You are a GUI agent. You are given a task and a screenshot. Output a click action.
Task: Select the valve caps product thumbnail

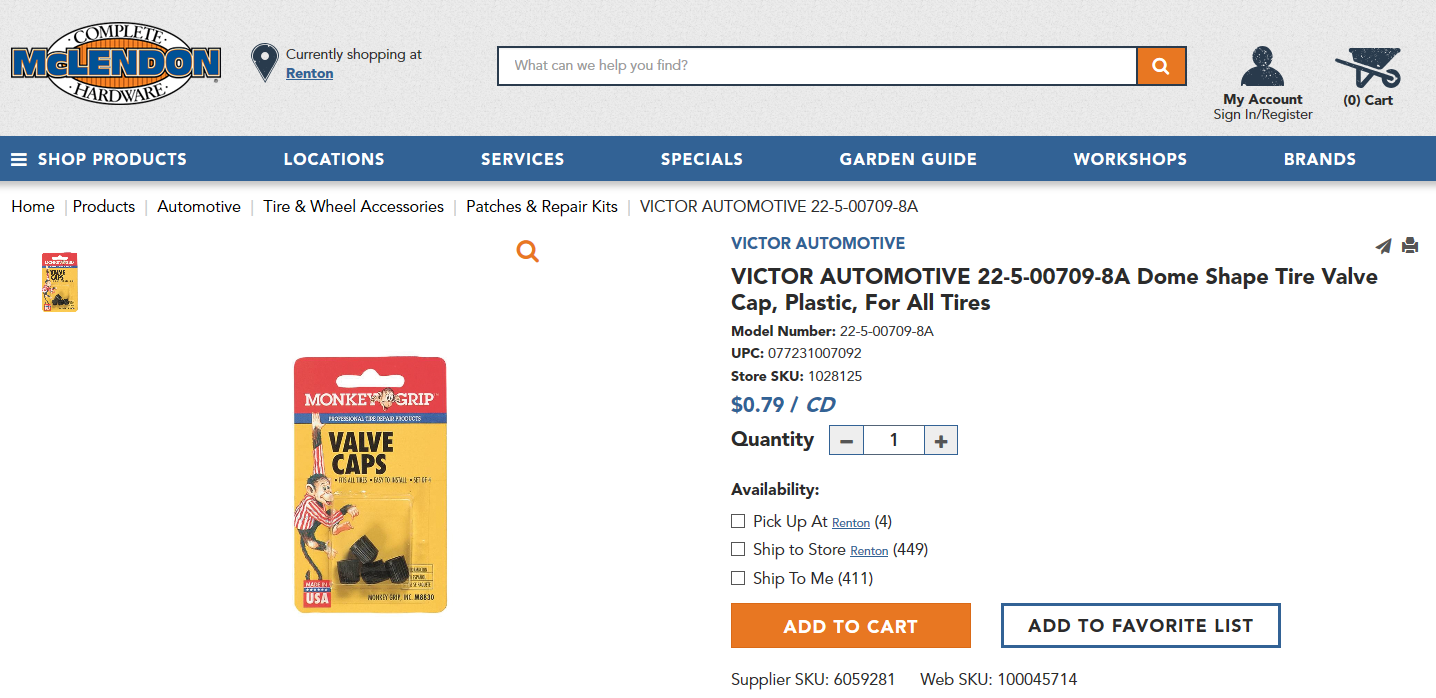pos(60,282)
